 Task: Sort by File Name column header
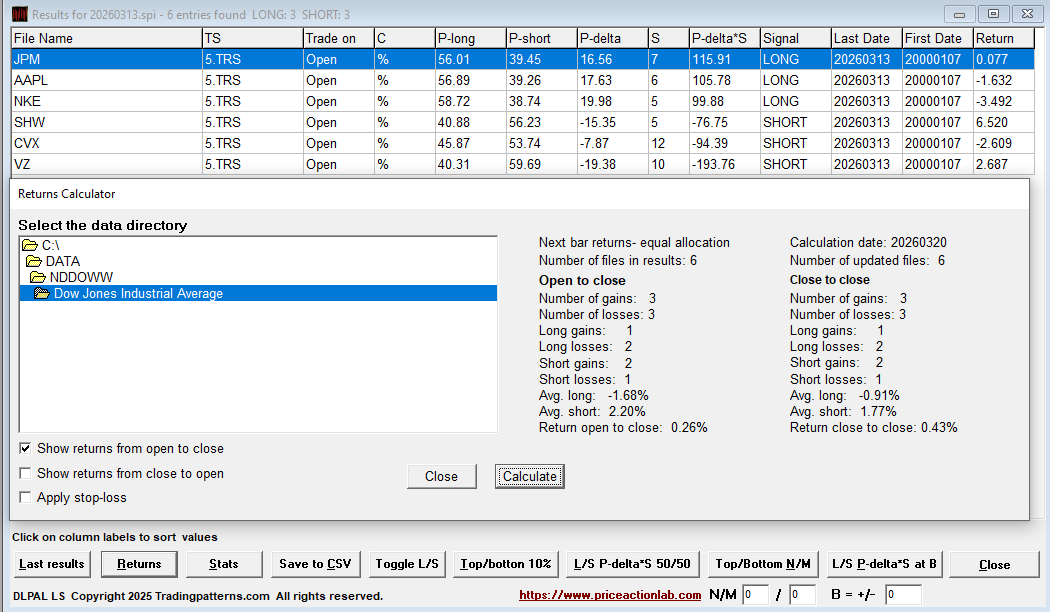(106, 38)
